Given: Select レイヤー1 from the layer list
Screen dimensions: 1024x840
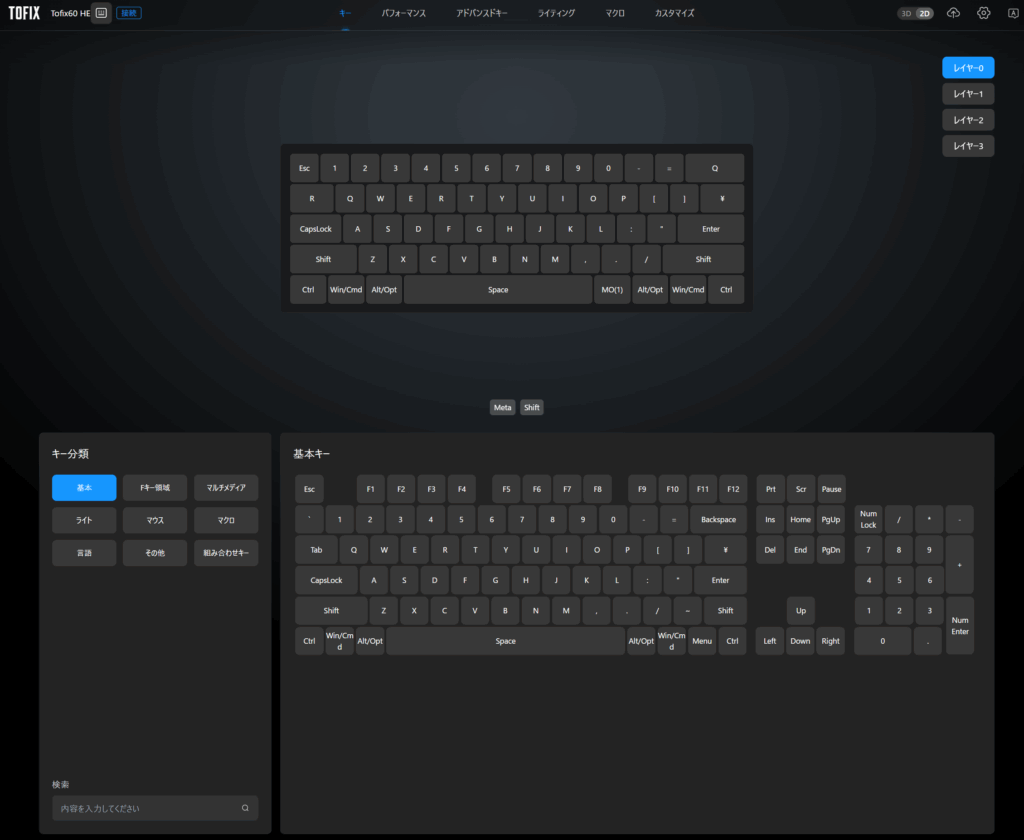Looking at the screenshot, I should click(968, 94).
